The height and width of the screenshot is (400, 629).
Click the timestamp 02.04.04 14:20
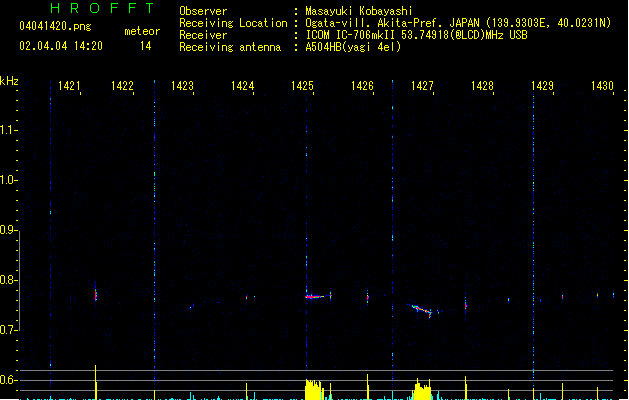tap(61, 46)
